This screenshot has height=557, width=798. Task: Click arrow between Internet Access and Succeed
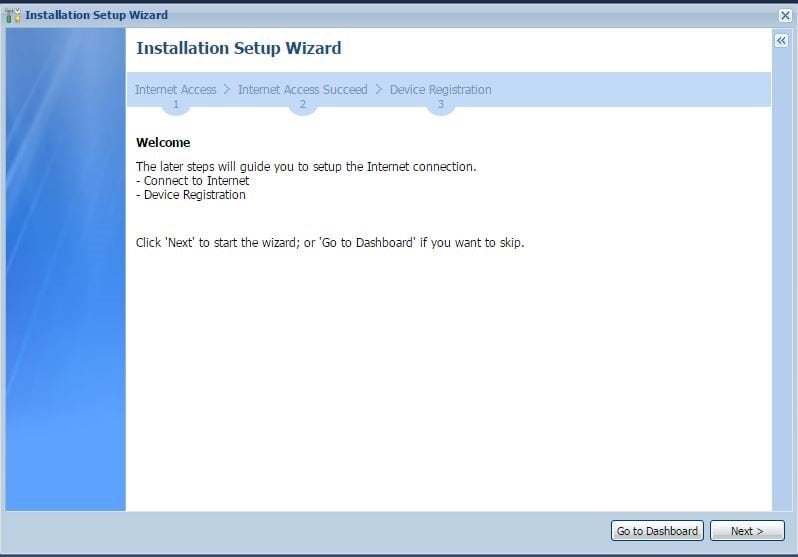coord(227,90)
